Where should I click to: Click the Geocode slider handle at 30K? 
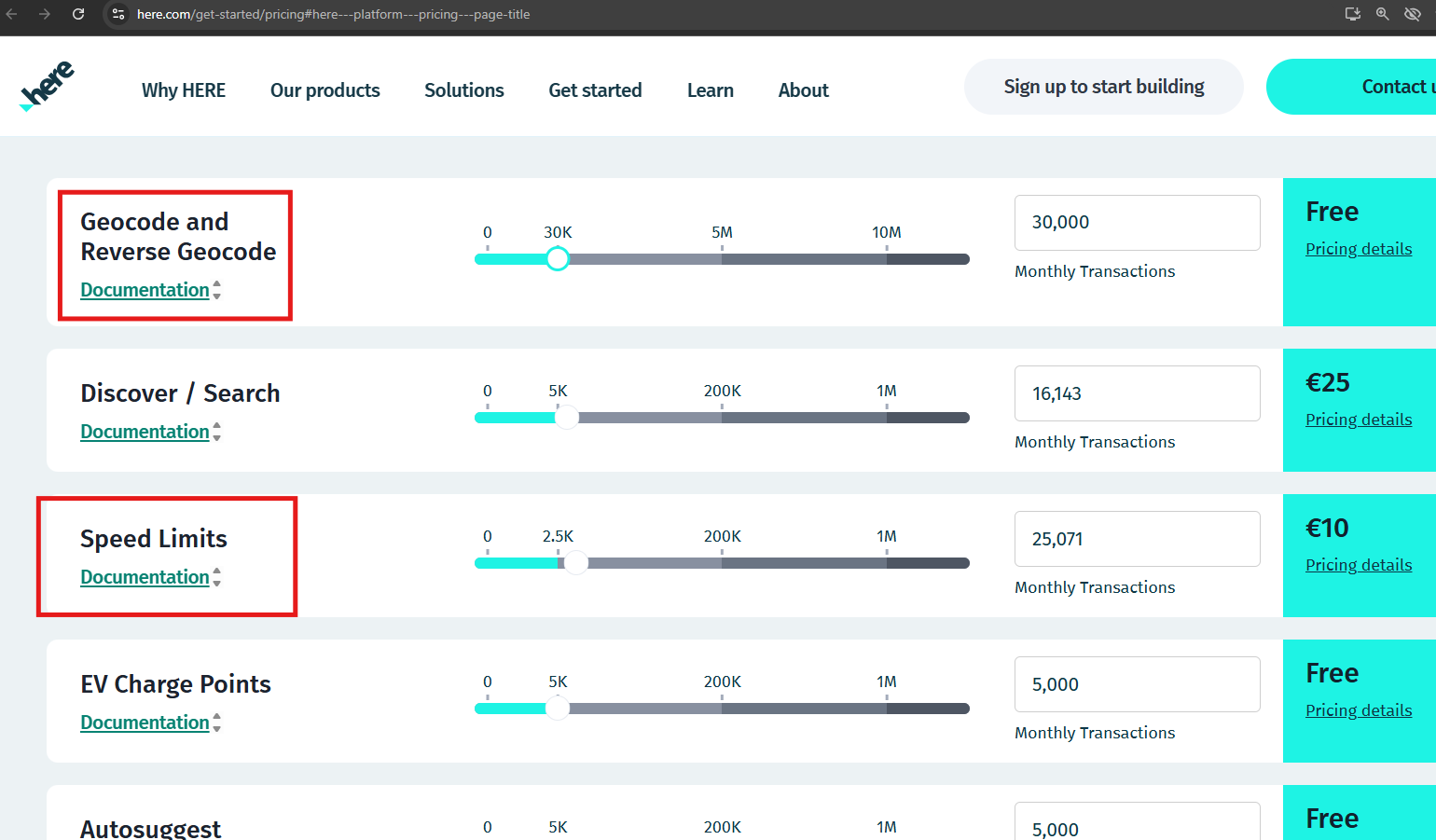point(558,259)
